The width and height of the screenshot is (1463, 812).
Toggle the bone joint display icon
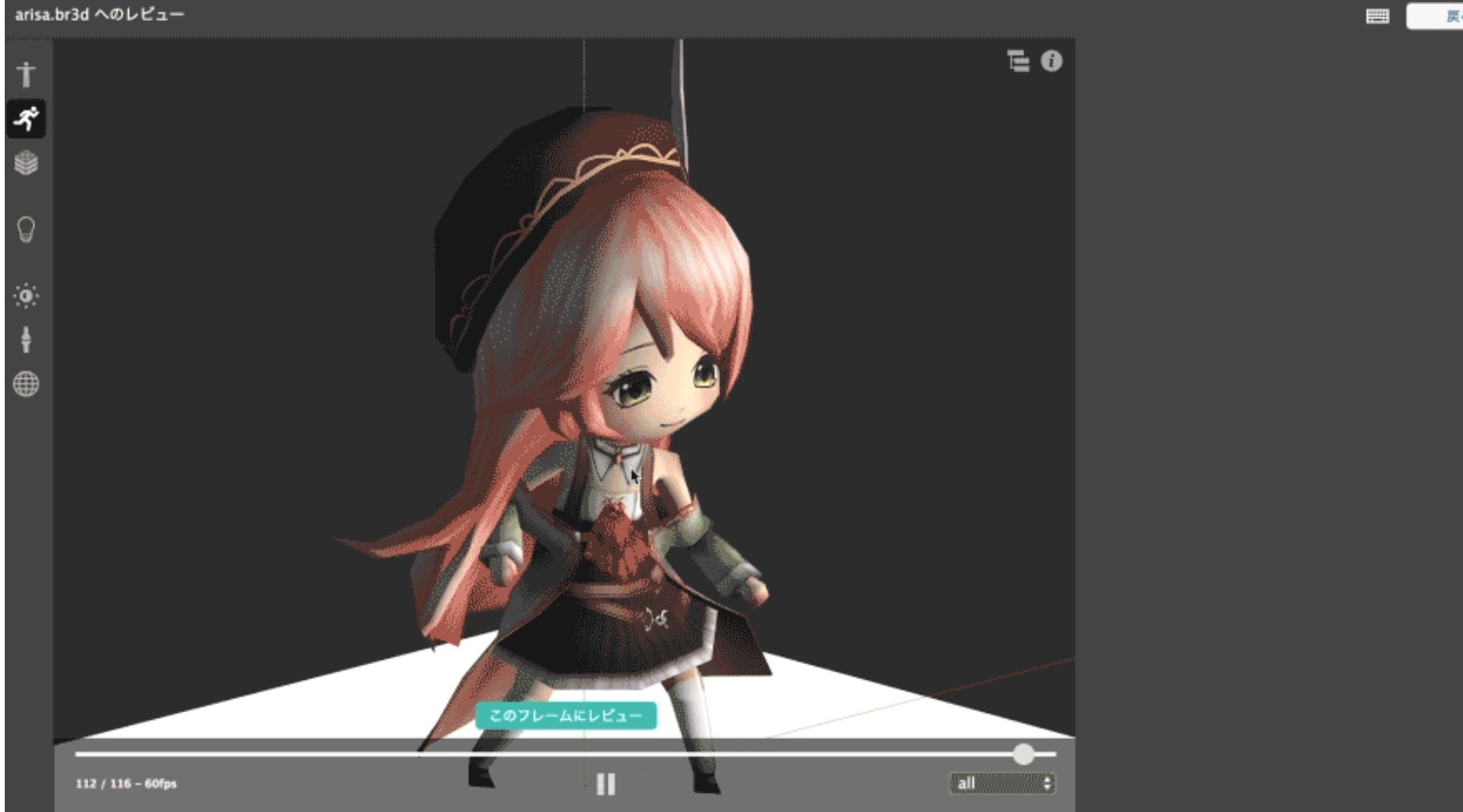27,339
